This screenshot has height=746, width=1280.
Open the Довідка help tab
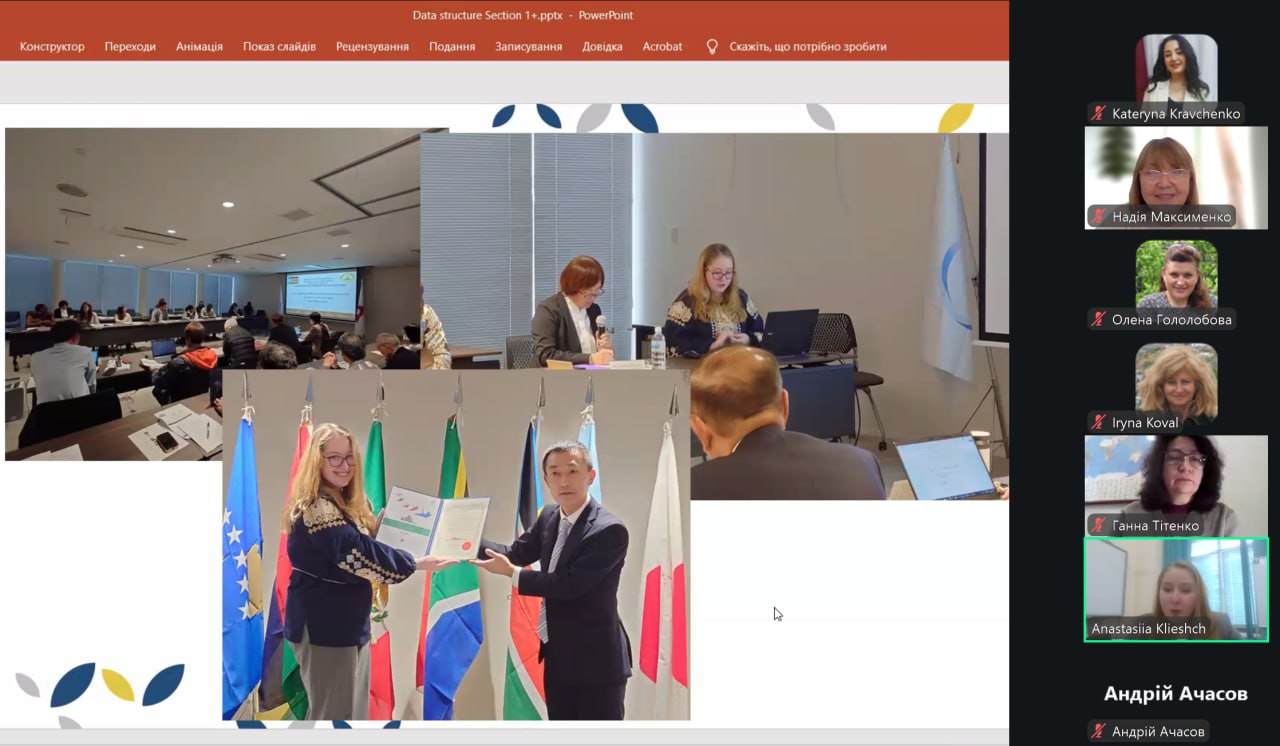pos(602,46)
